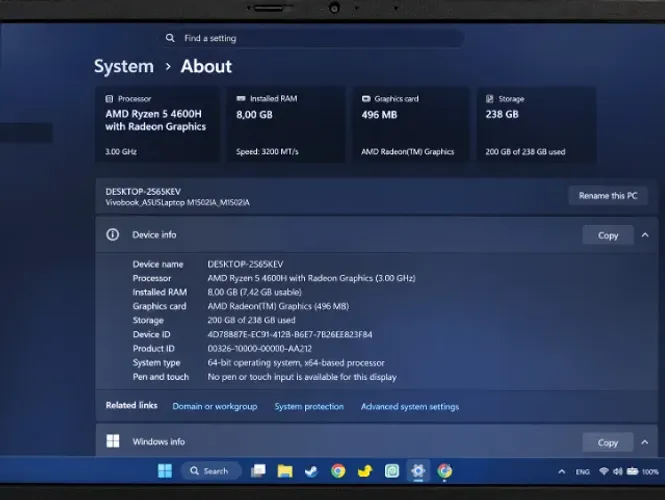
Task: Click the Installed RAM icon
Action: coord(241,98)
